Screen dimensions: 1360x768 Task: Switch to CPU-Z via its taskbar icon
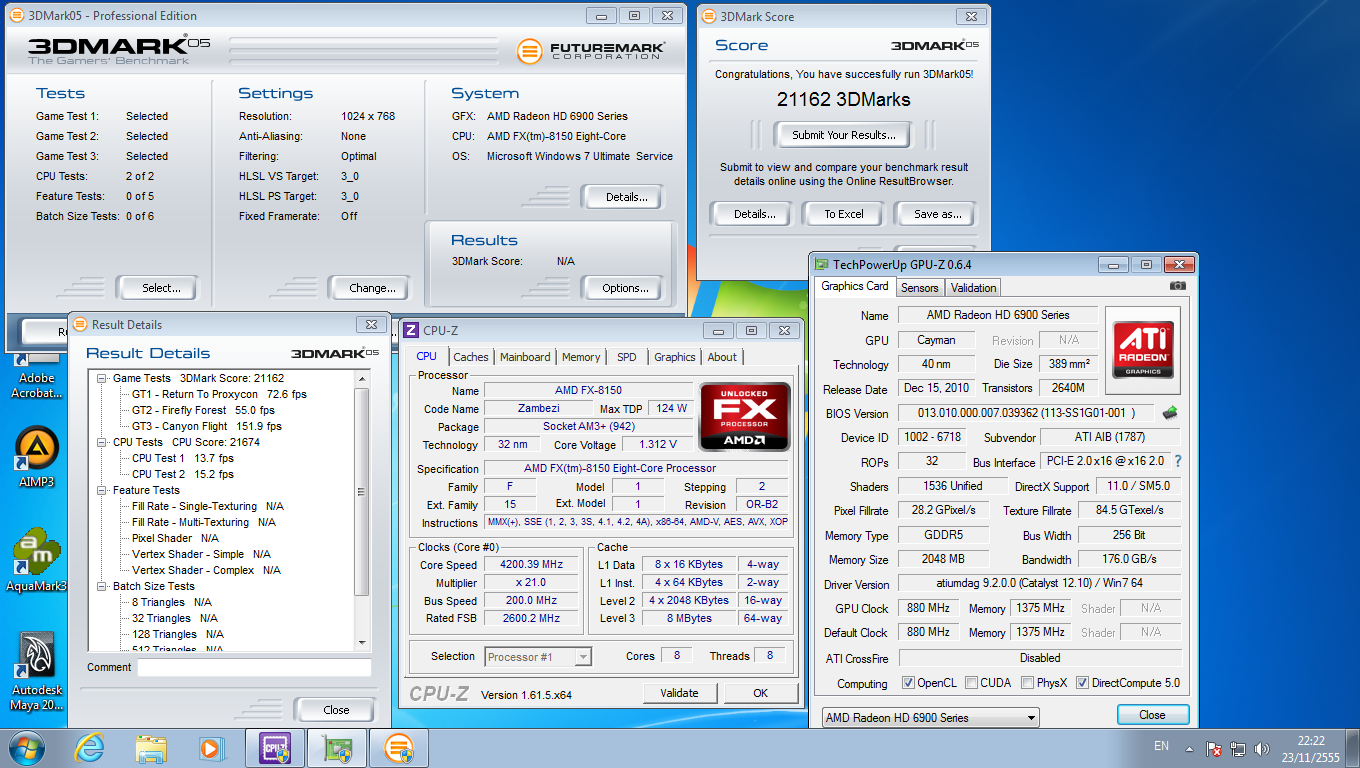275,748
